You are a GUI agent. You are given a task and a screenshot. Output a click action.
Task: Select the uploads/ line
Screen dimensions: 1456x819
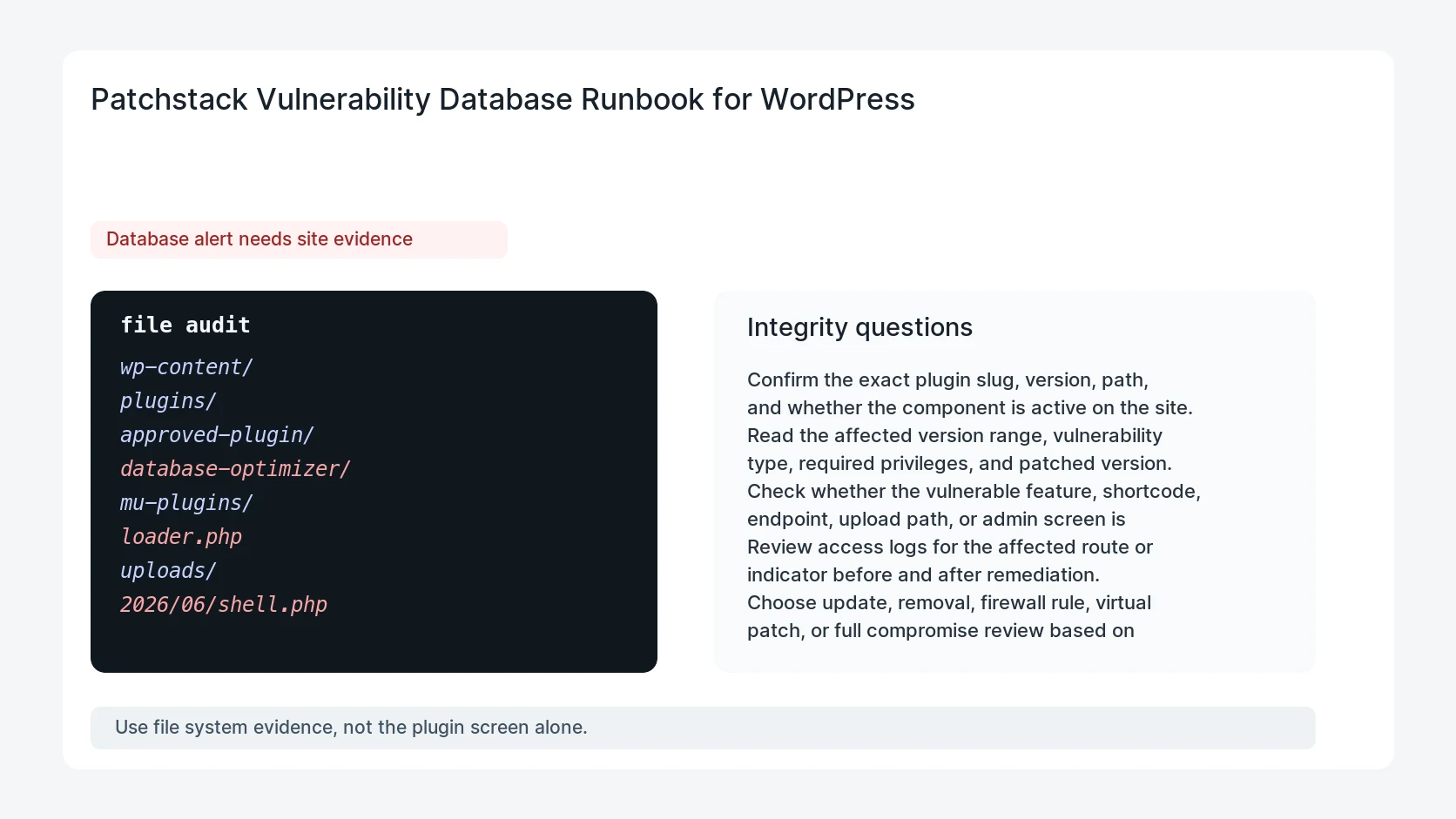(x=168, y=571)
